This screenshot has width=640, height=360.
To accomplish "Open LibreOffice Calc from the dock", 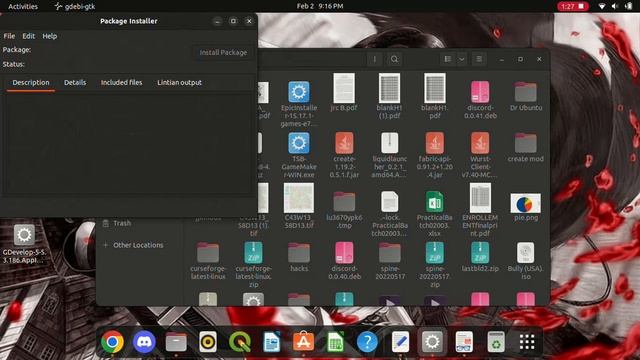I will point(335,342).
